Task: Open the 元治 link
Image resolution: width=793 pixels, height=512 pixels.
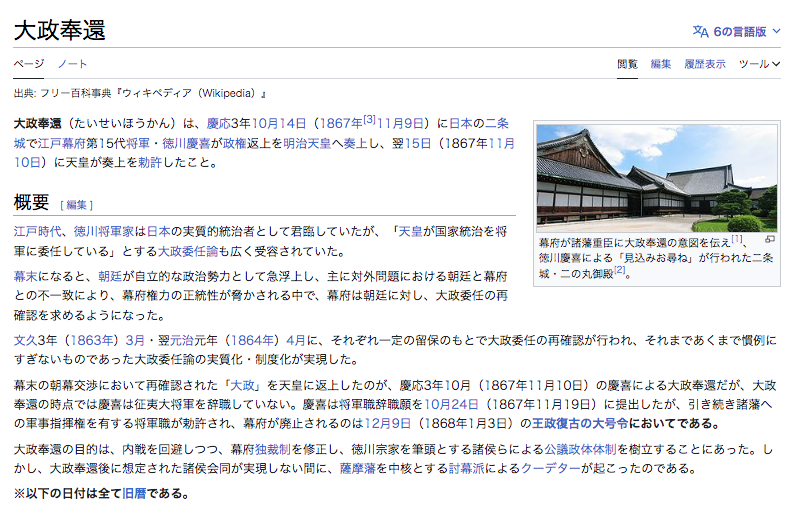Action: click(181, 340)
